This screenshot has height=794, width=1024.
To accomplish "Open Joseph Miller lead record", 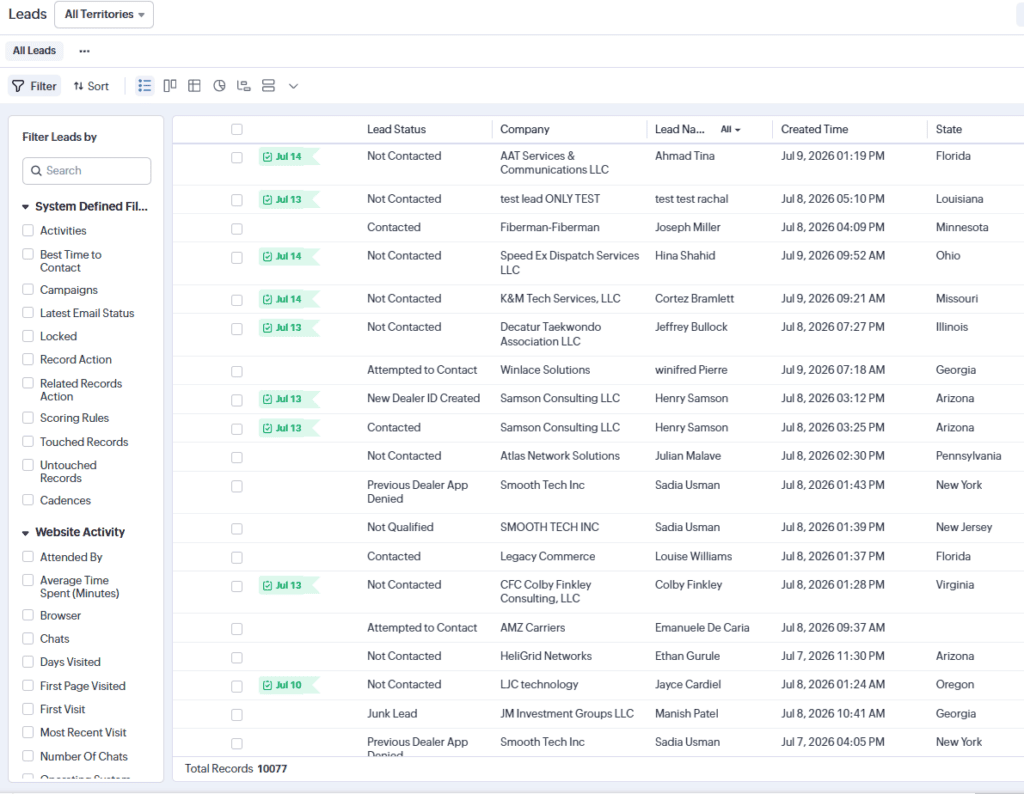I will pos(688,227).
